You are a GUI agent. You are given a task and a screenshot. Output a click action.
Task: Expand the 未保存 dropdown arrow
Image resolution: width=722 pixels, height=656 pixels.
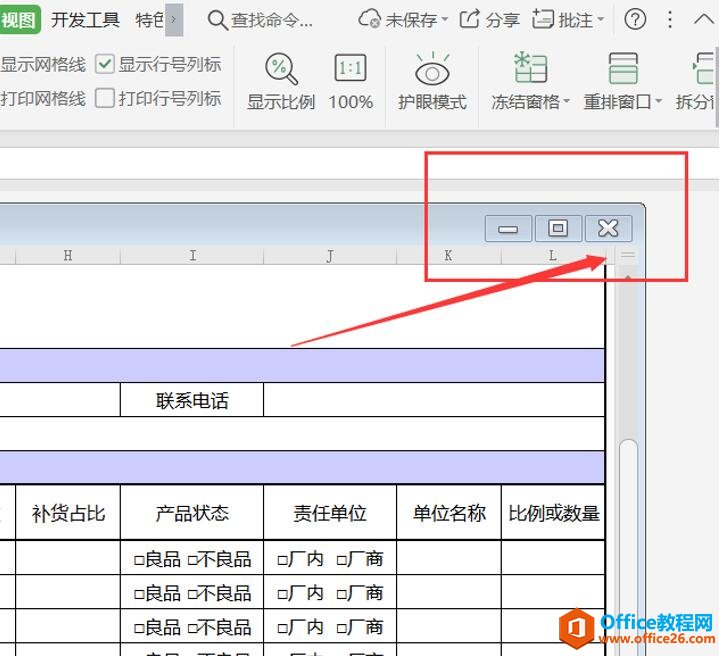[445, 19]
